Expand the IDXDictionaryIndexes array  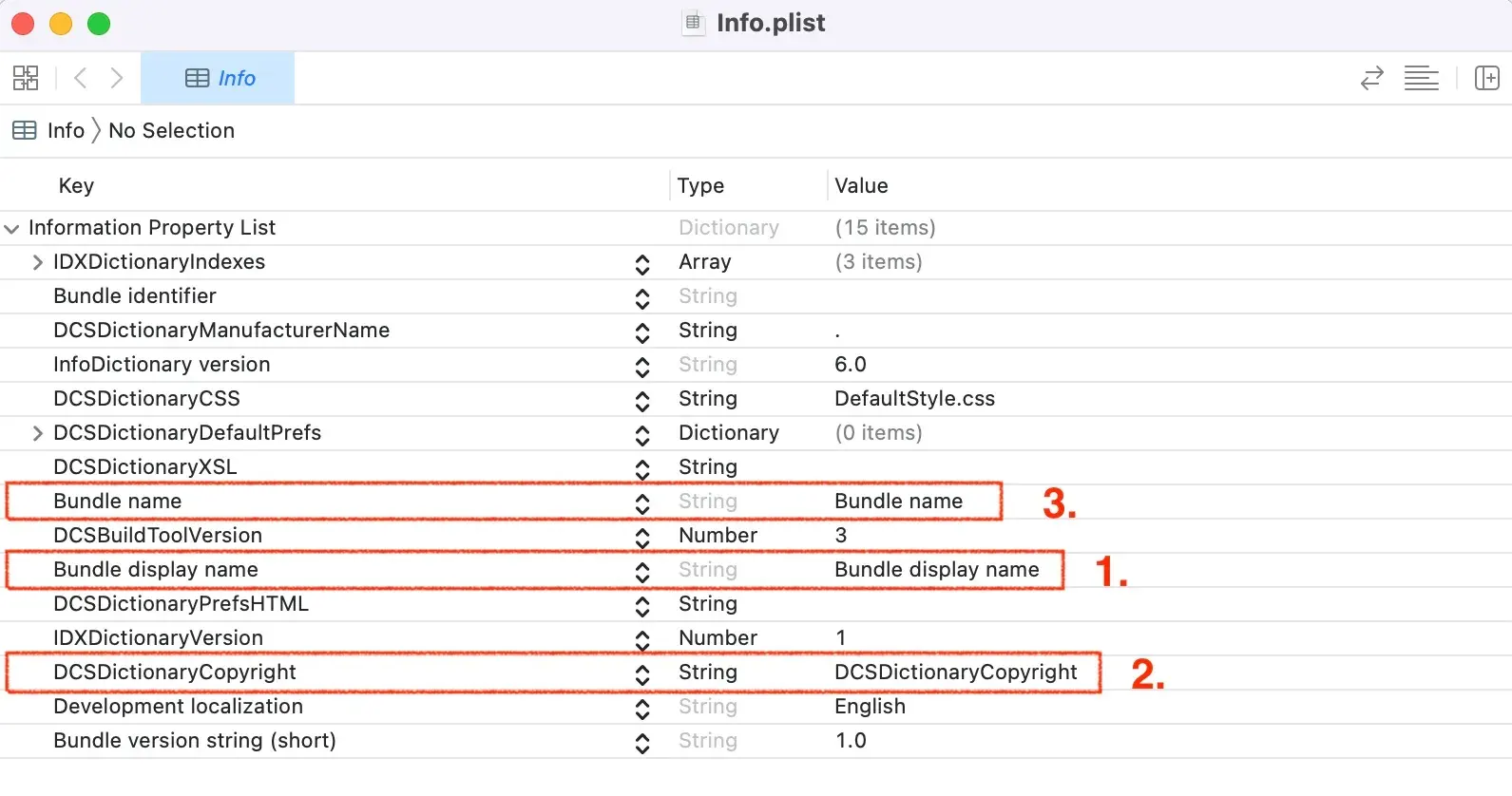(x=37, y=262)
